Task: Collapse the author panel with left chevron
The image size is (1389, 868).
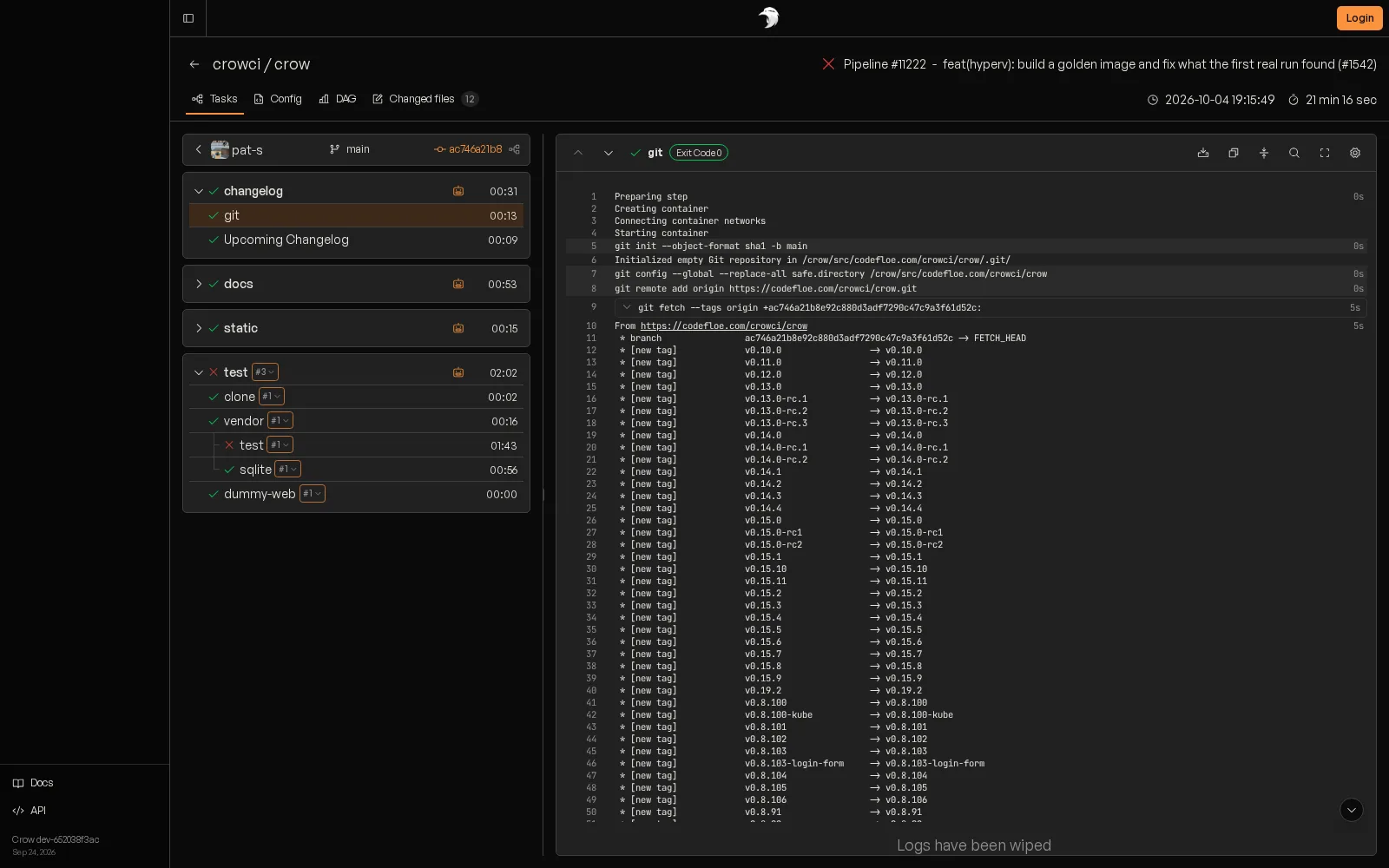Action: pos(199,149)
